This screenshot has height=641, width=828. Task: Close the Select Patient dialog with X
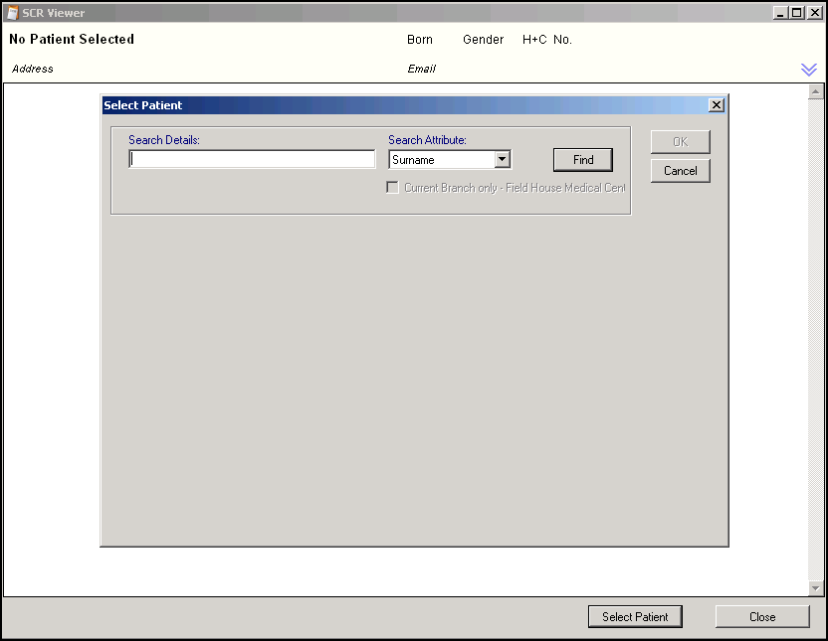(716, 105)
